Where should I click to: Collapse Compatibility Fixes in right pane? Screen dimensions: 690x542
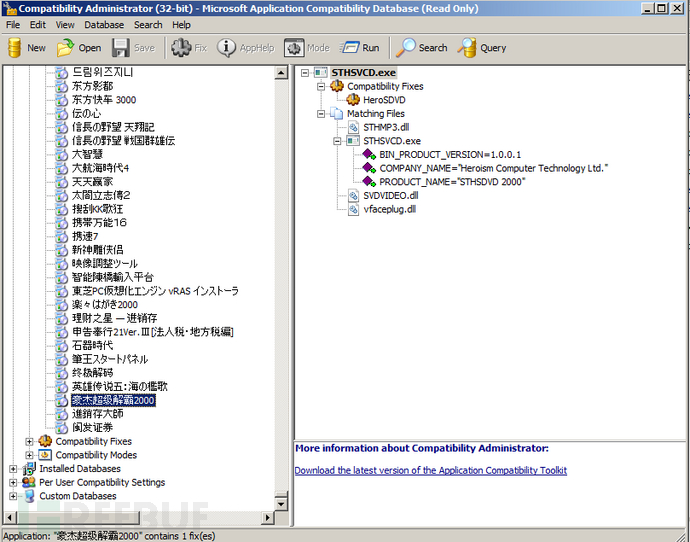click(321, 86)
